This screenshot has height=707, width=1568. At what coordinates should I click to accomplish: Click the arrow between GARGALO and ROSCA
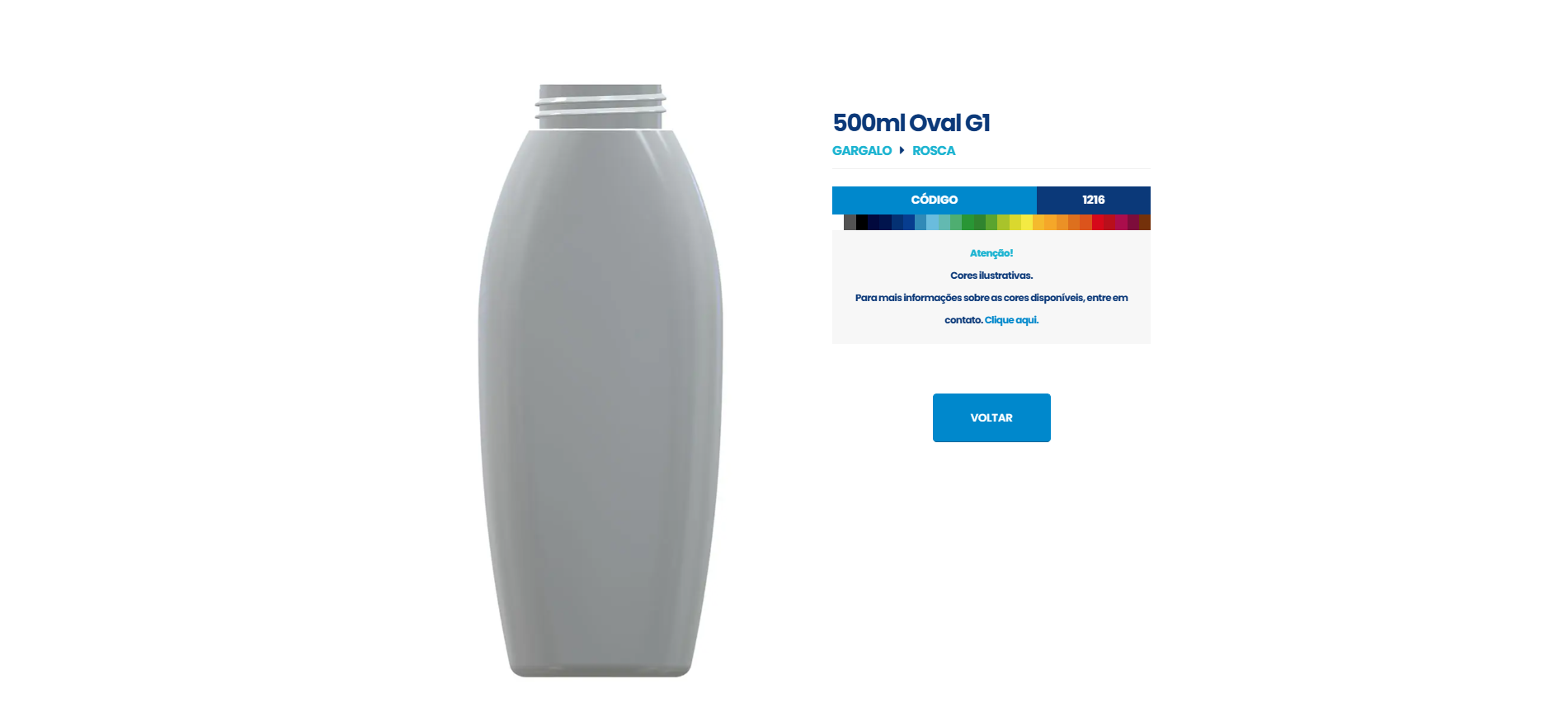[x=902, y=150]
